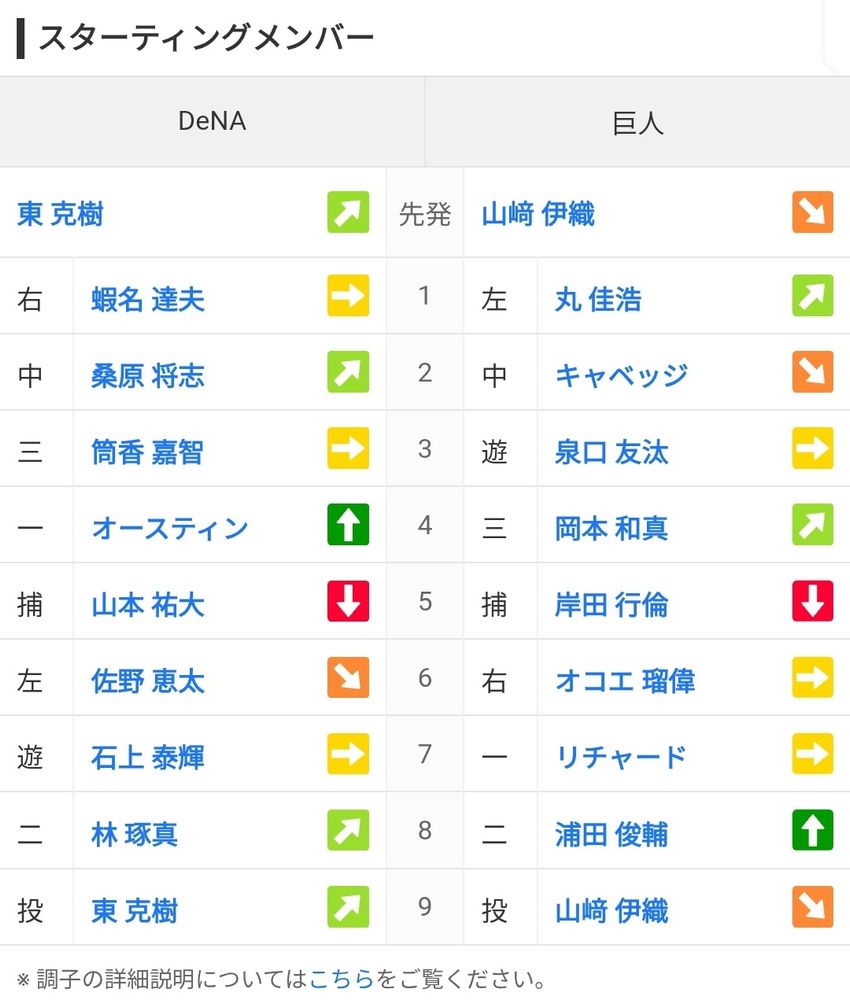Click the 石上 泰輝 name link
Image resolution: width=850 pixels, height=1000 pixels.
[147, 757]
